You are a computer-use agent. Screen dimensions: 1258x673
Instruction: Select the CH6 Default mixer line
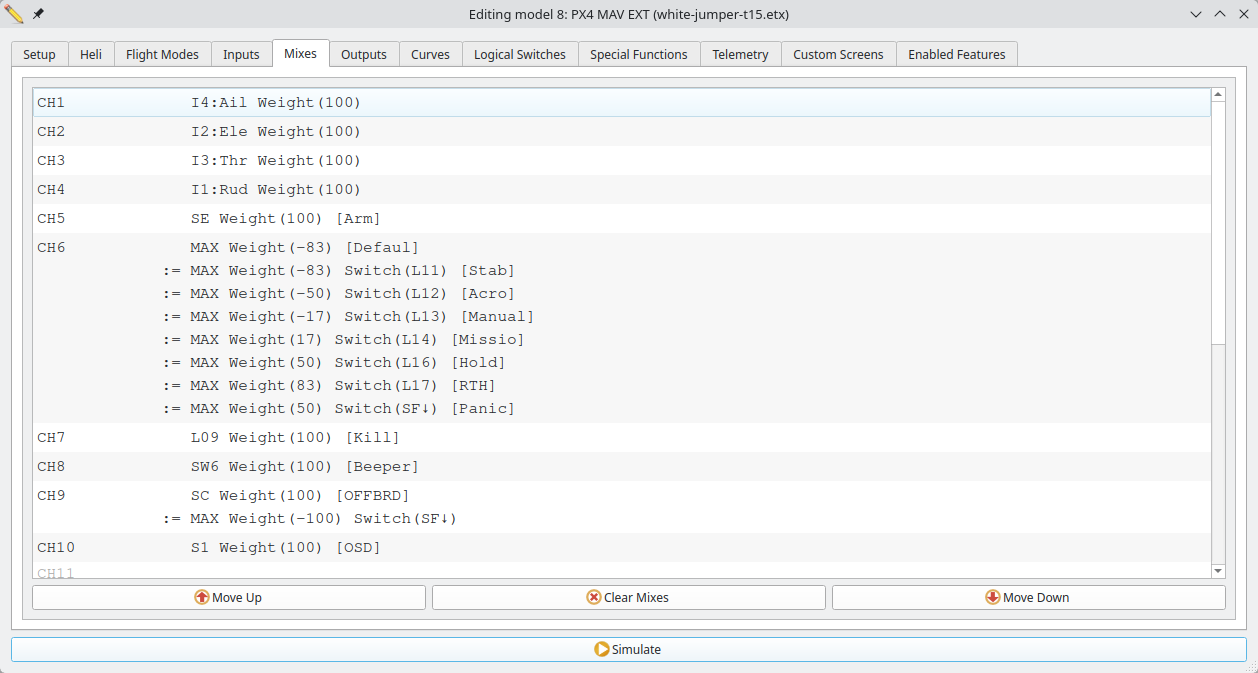pyautogui.click(x=300, y=247)
